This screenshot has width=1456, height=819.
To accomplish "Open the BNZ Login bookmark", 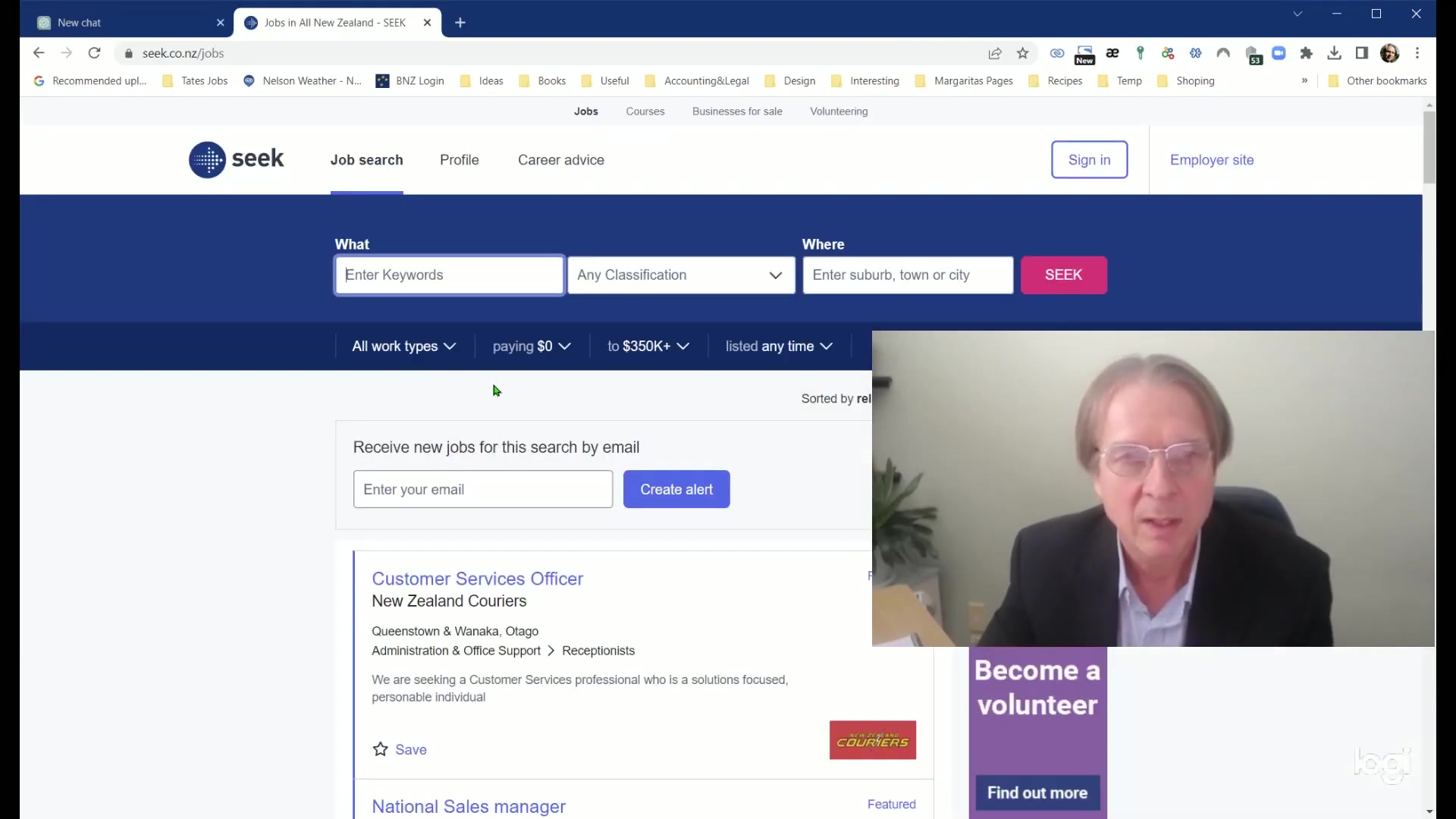I will pos(410,80).
